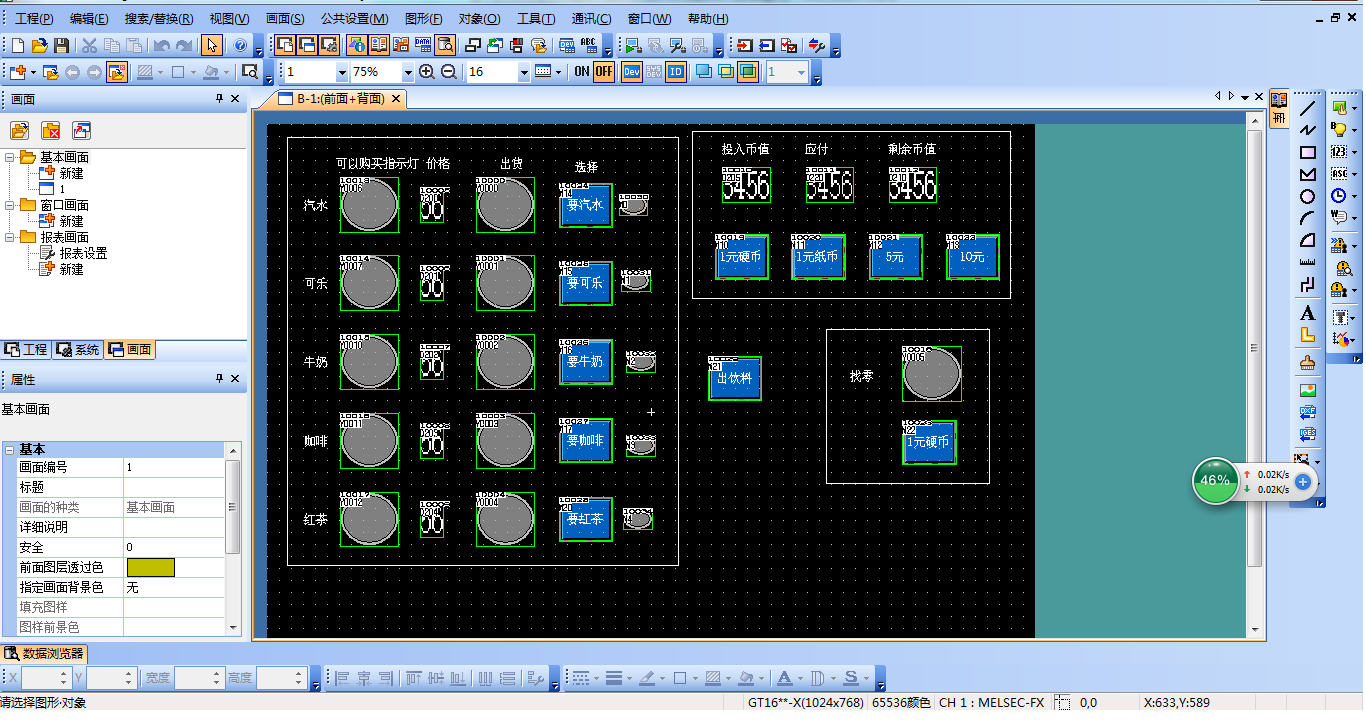
Task: Select the text letter A tool
Action: point(1307,313)
